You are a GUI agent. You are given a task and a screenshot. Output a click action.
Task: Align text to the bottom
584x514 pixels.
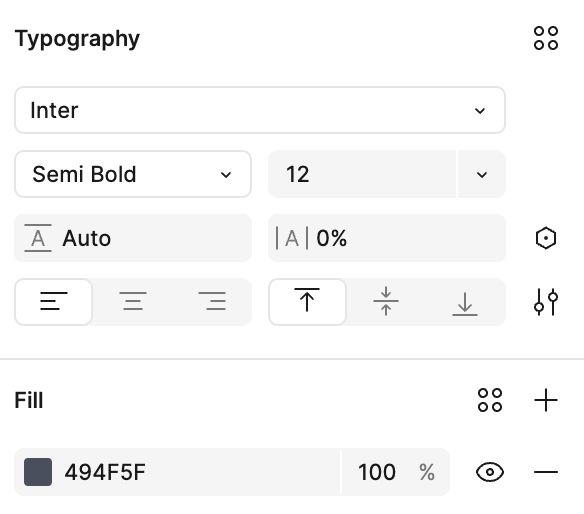[x=465, y=302]
